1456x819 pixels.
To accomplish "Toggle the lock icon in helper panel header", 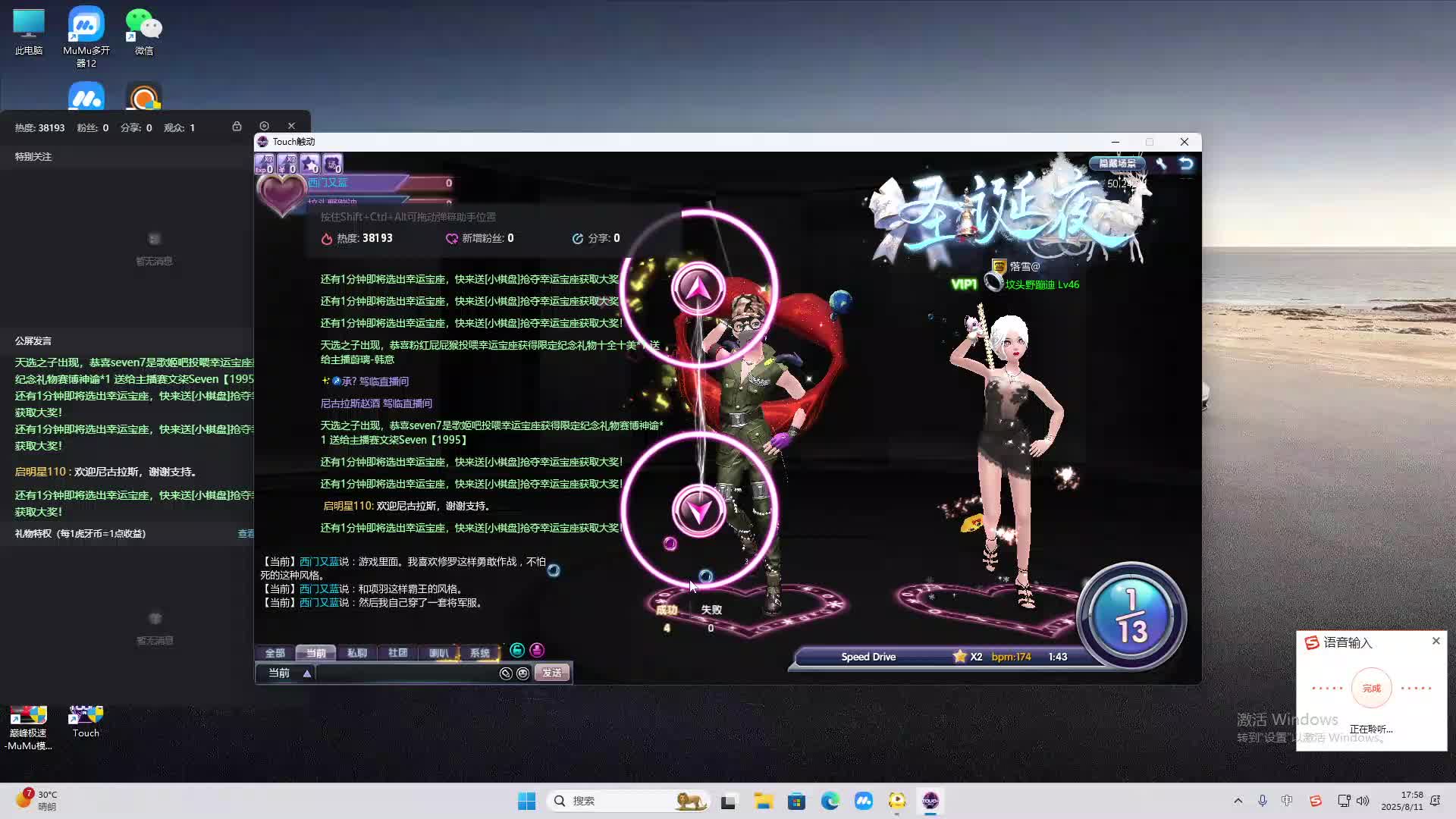I will 237,126.
